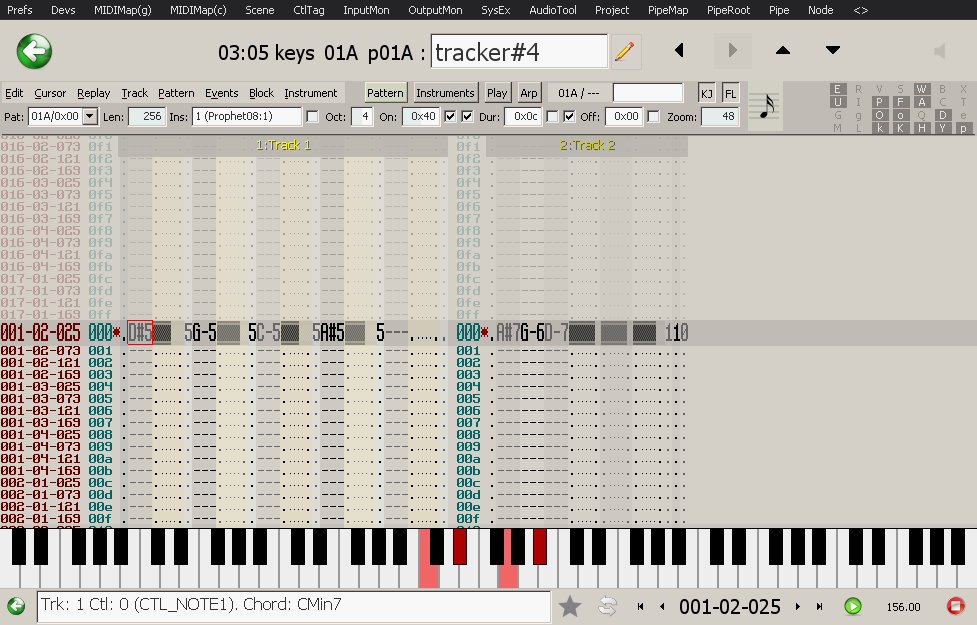Click the musical note icon

point(767,105)
